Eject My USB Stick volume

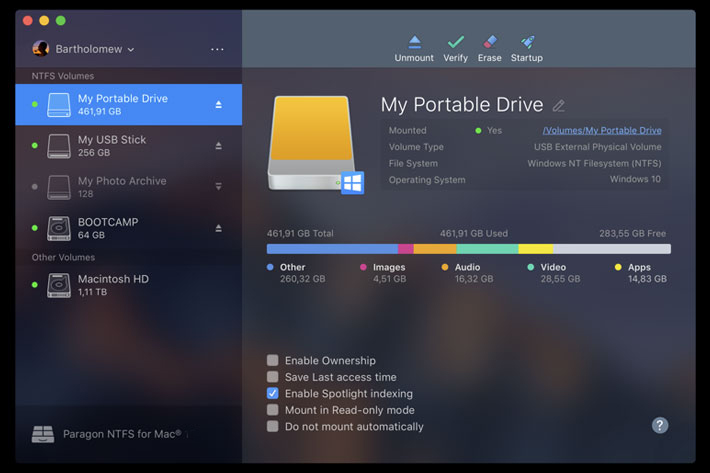point(218,146)
